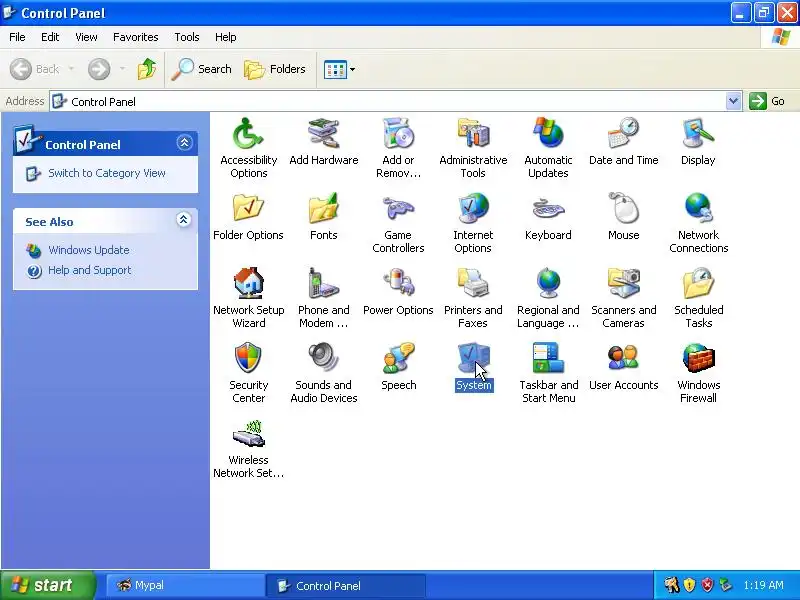The width and height of the screenshot is (800, 600).
Task: Open the Help menu
Action: click(226, 37)
